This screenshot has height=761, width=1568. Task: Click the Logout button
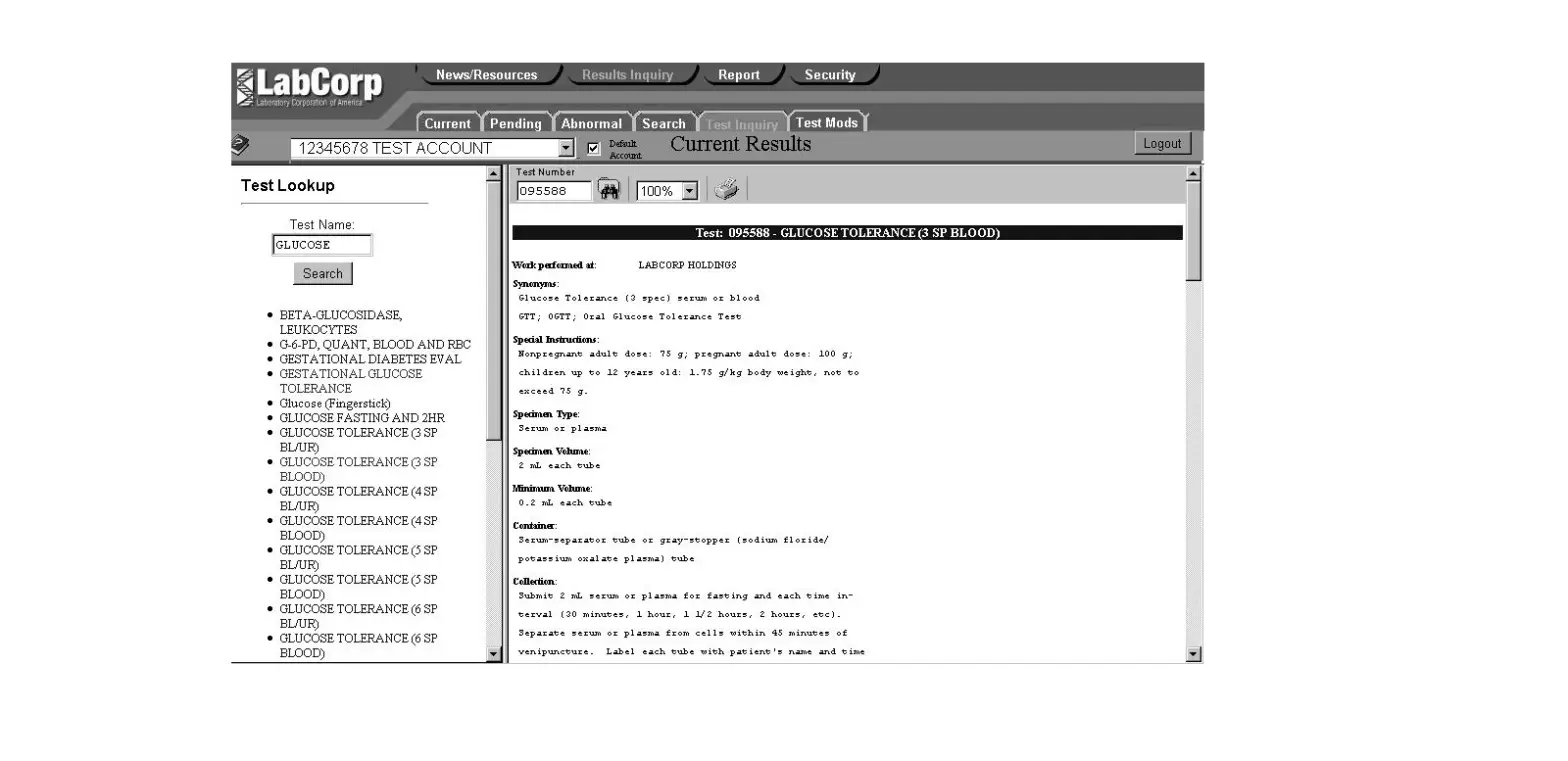point(1162,144)
